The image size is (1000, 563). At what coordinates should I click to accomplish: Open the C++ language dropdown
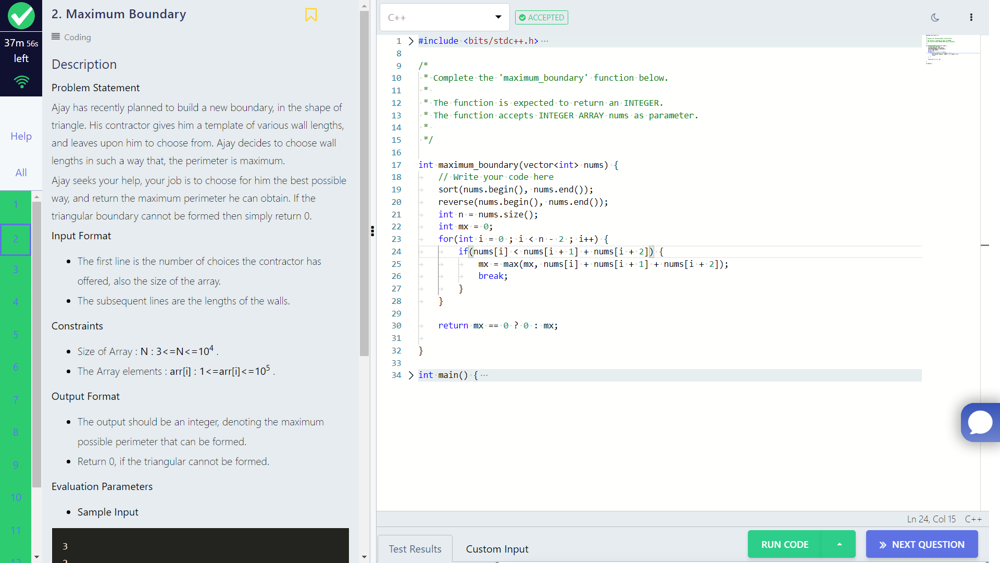(x=445, y=17)
